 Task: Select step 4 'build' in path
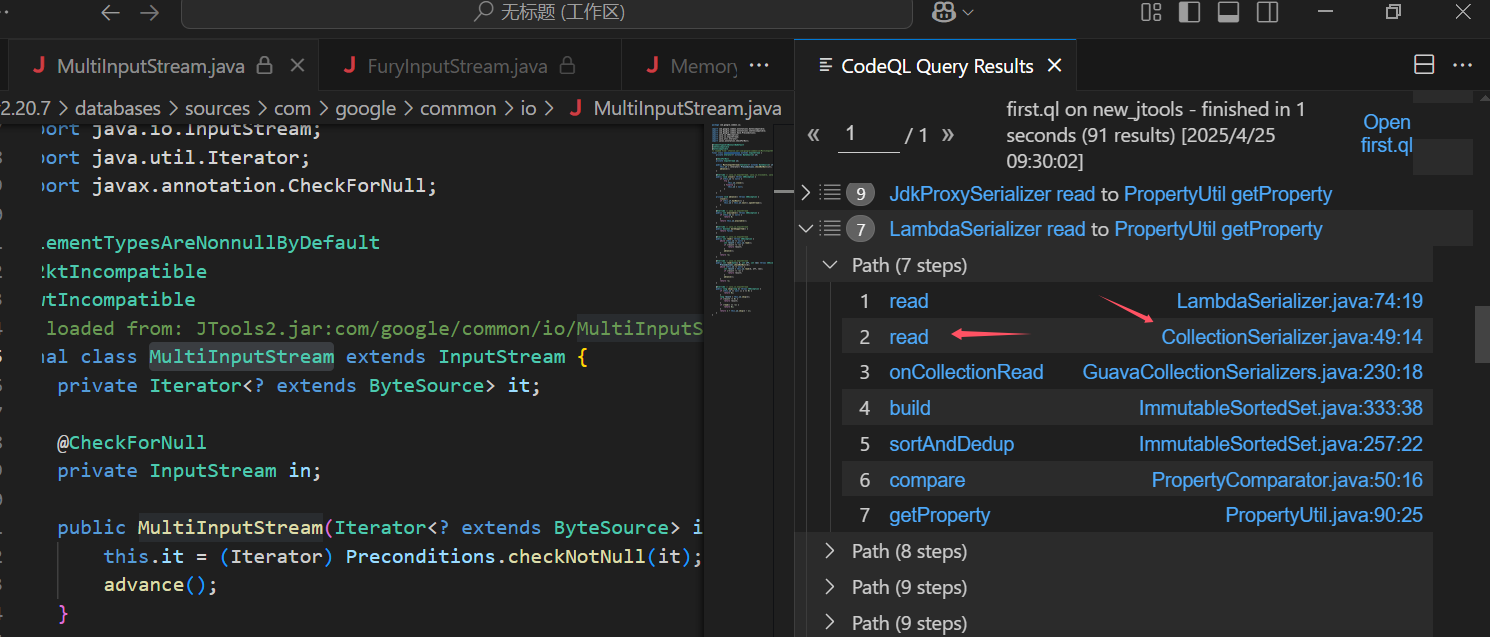coord(910,408)
